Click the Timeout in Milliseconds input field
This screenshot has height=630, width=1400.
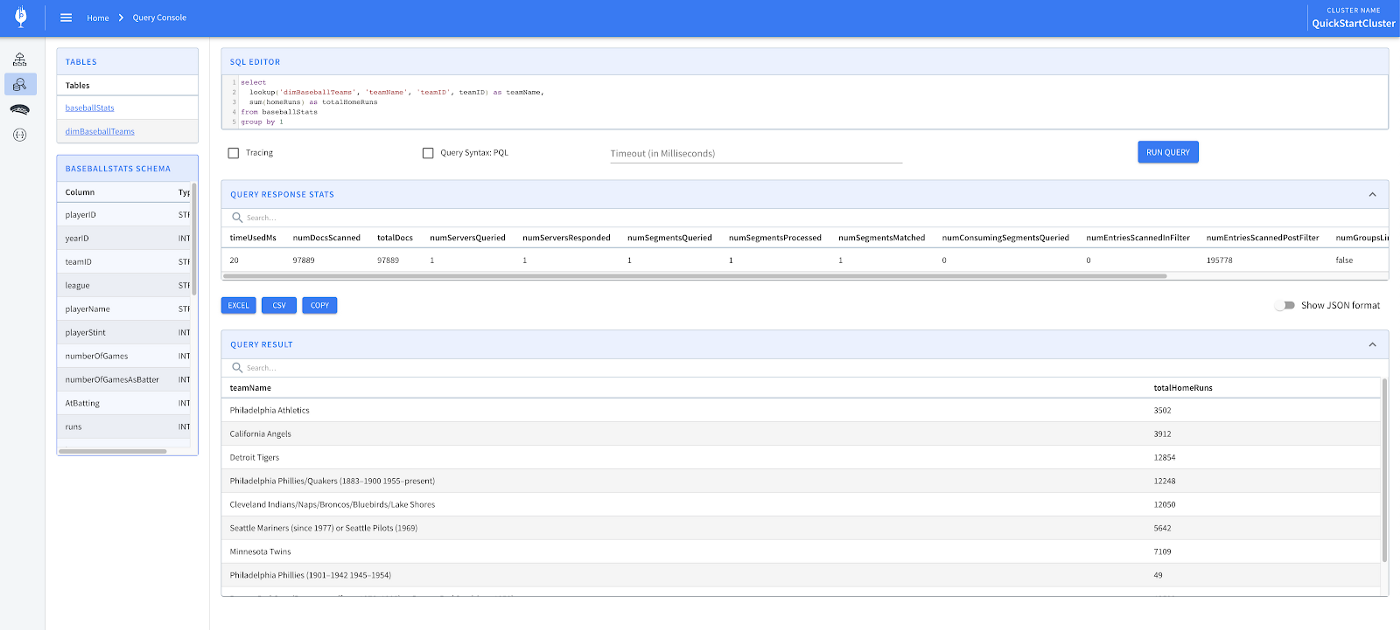click(x=755, y=152)
